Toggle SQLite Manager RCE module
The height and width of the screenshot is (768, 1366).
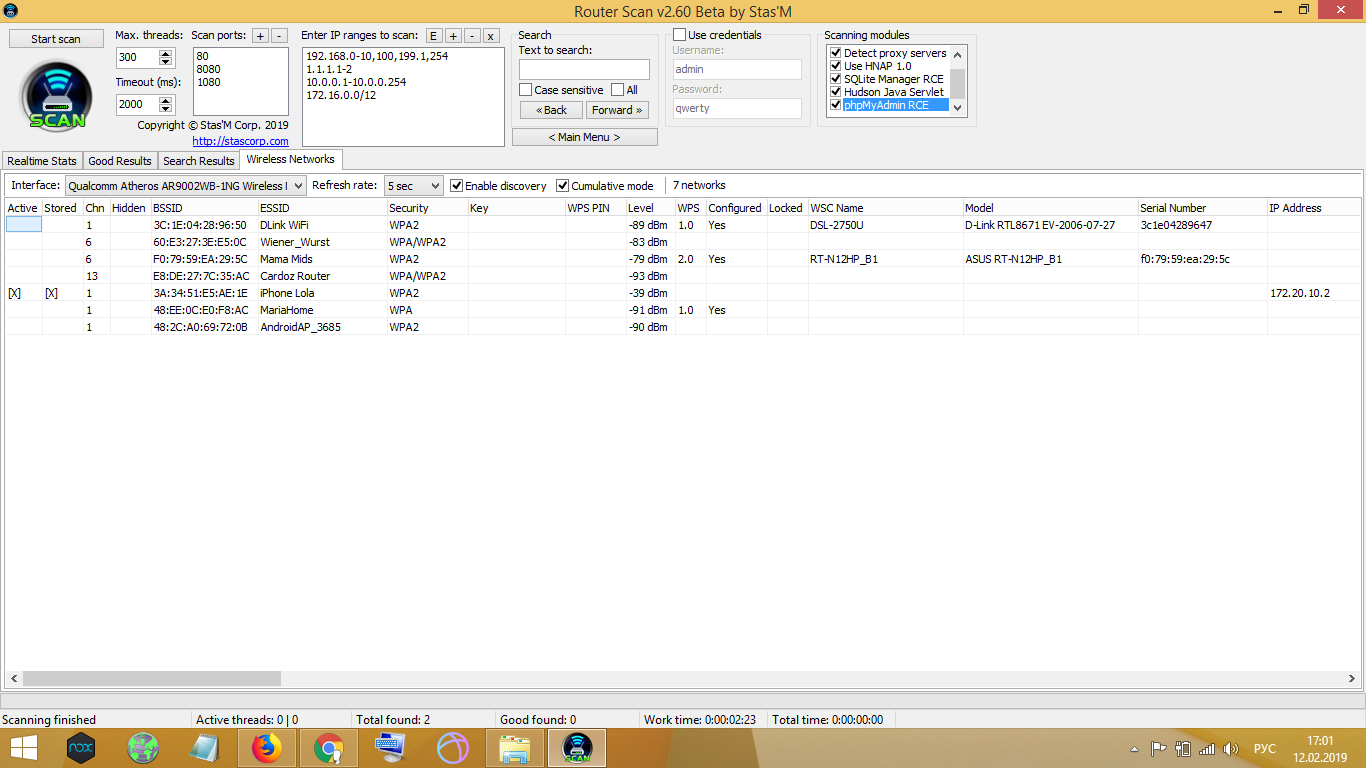836,79
